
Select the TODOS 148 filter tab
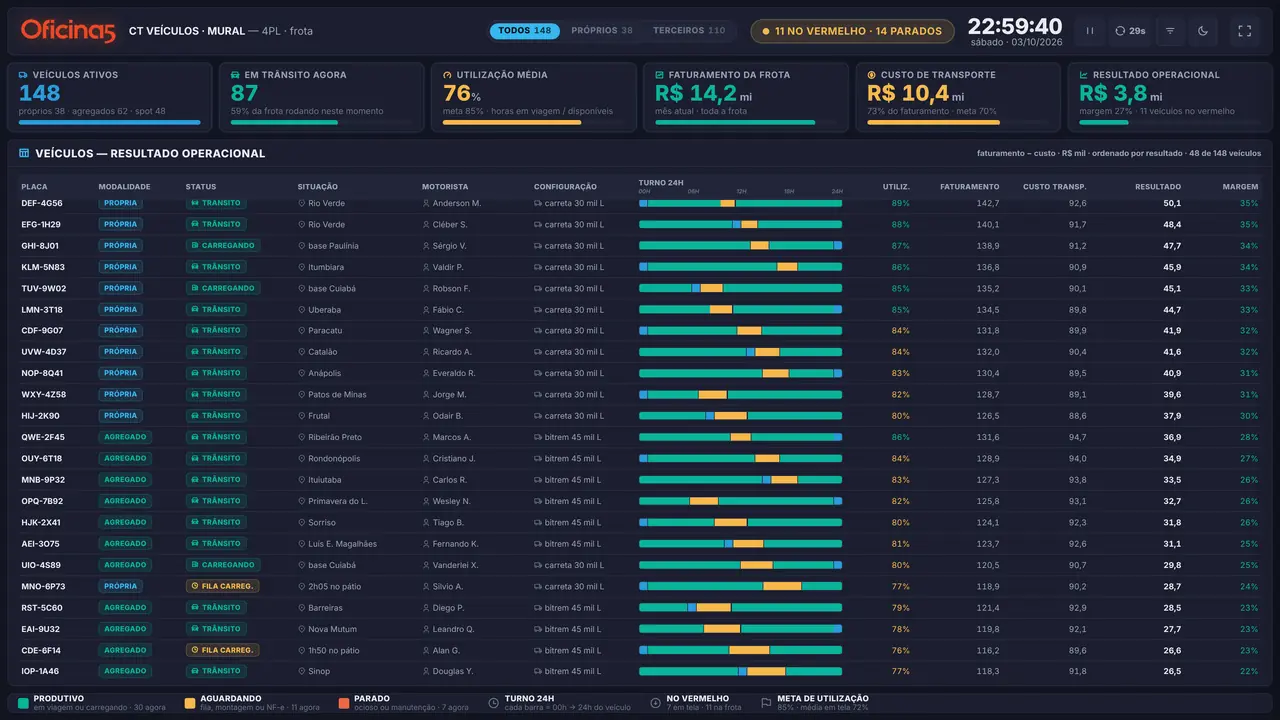(x=525, y=31)
